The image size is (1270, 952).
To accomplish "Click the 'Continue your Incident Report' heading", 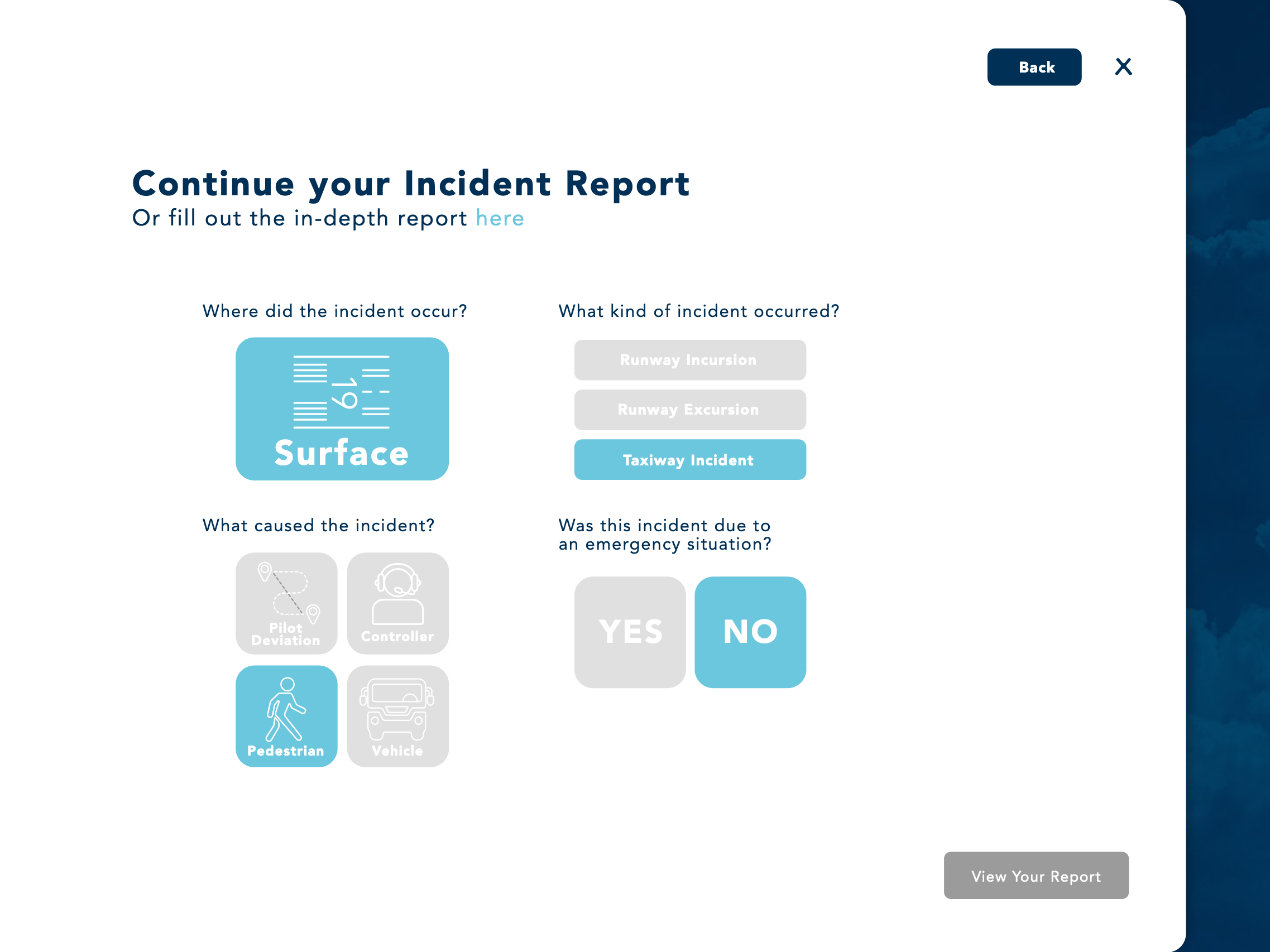I will pos(410,184).
